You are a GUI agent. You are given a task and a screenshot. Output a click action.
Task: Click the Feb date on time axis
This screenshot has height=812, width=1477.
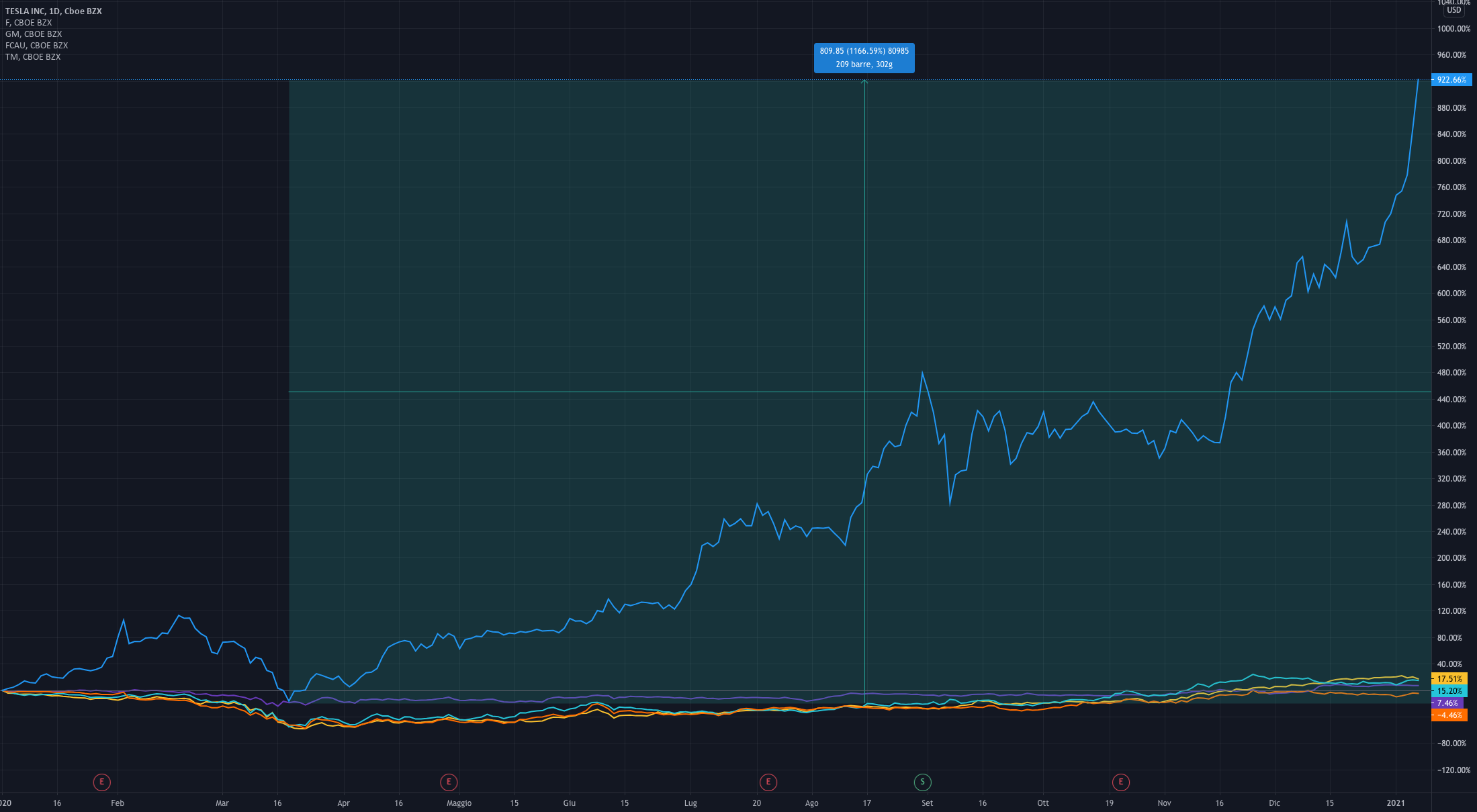[x=118, y=803]
